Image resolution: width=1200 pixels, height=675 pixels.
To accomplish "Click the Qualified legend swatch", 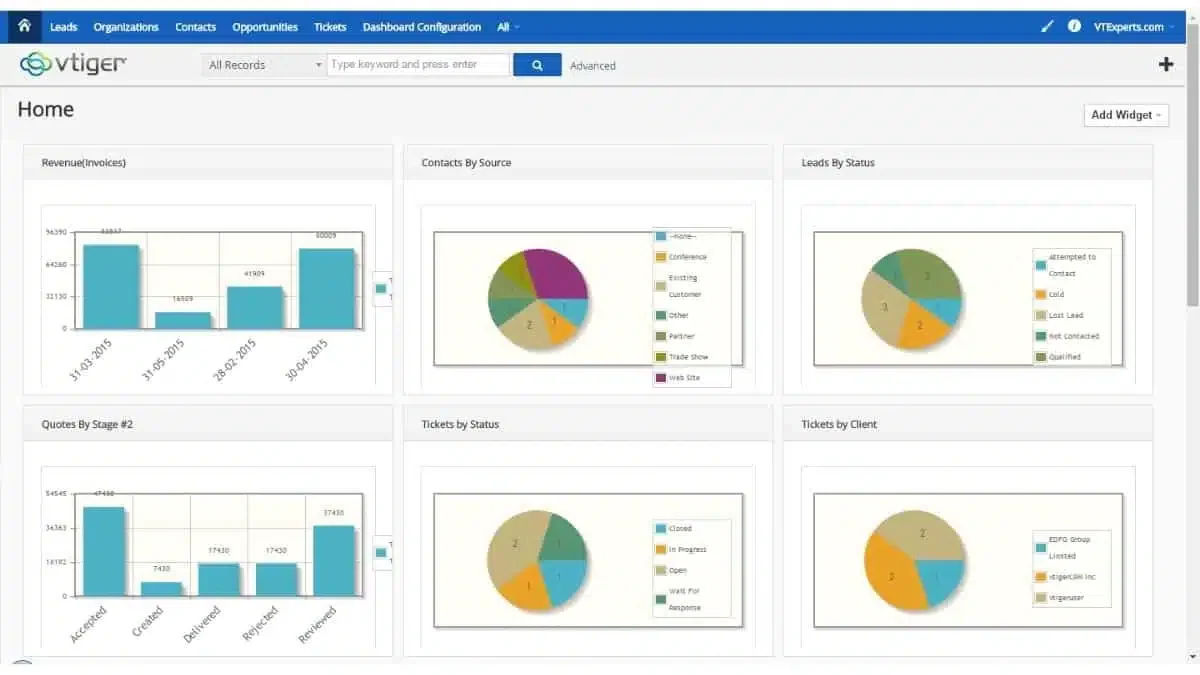I will coord(1041,357).
